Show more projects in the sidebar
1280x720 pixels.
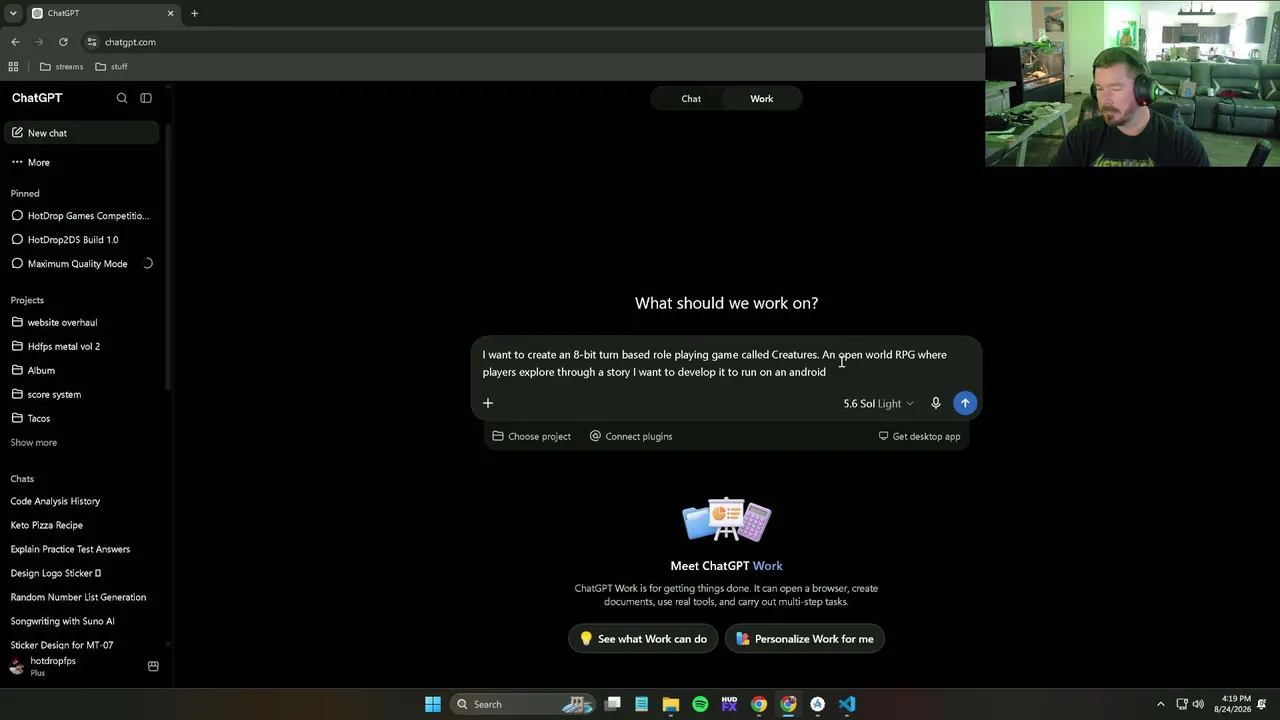[34, 442]
